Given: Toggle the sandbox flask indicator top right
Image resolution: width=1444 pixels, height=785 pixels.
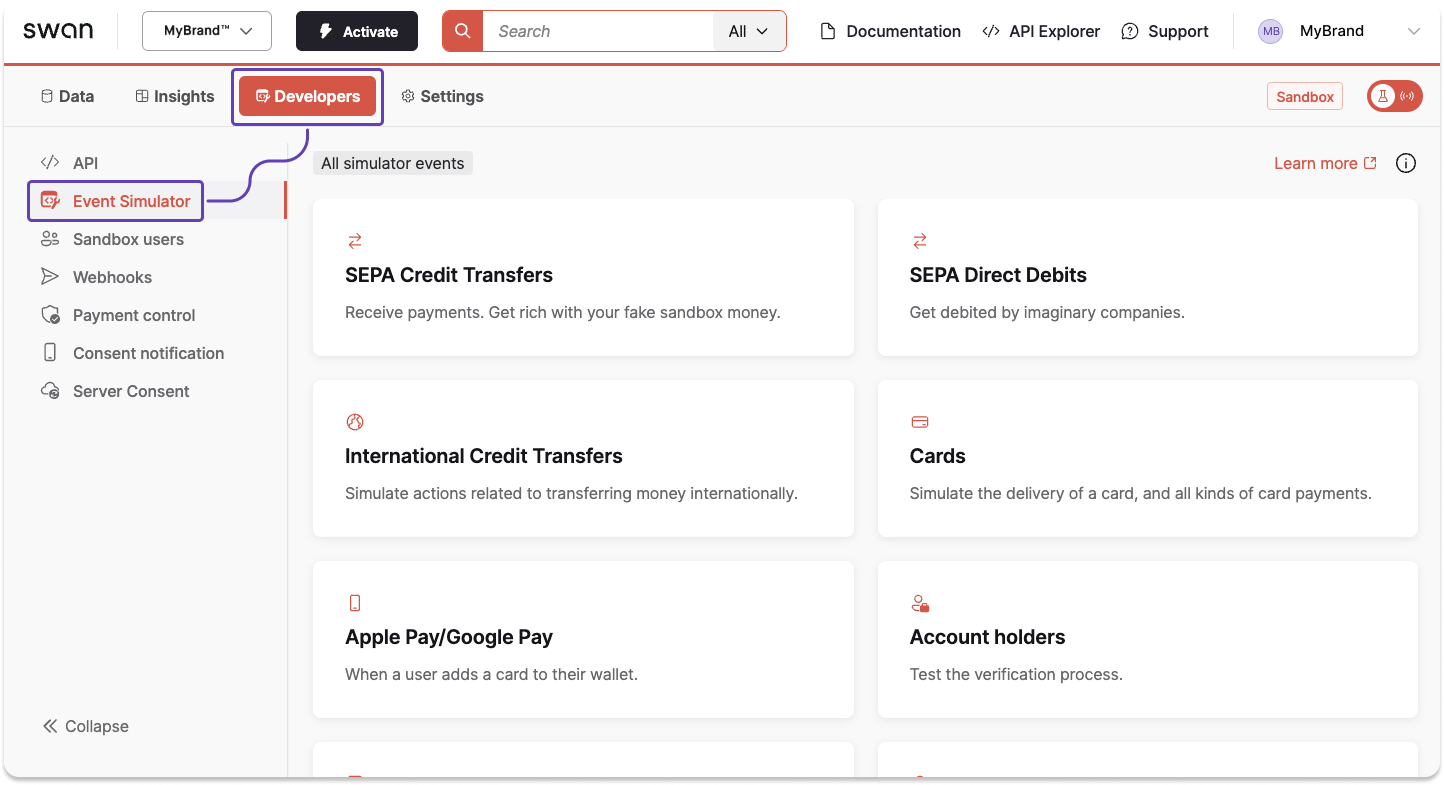Looking at the screenshot, I should coord(1383,96).
